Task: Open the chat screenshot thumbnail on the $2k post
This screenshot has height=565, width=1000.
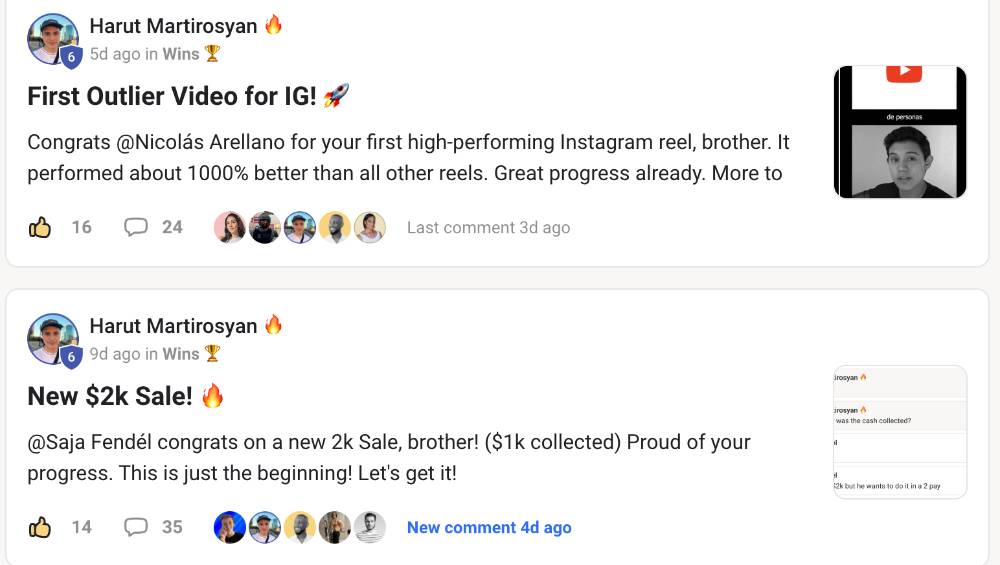Action: (x=900, y=432)
